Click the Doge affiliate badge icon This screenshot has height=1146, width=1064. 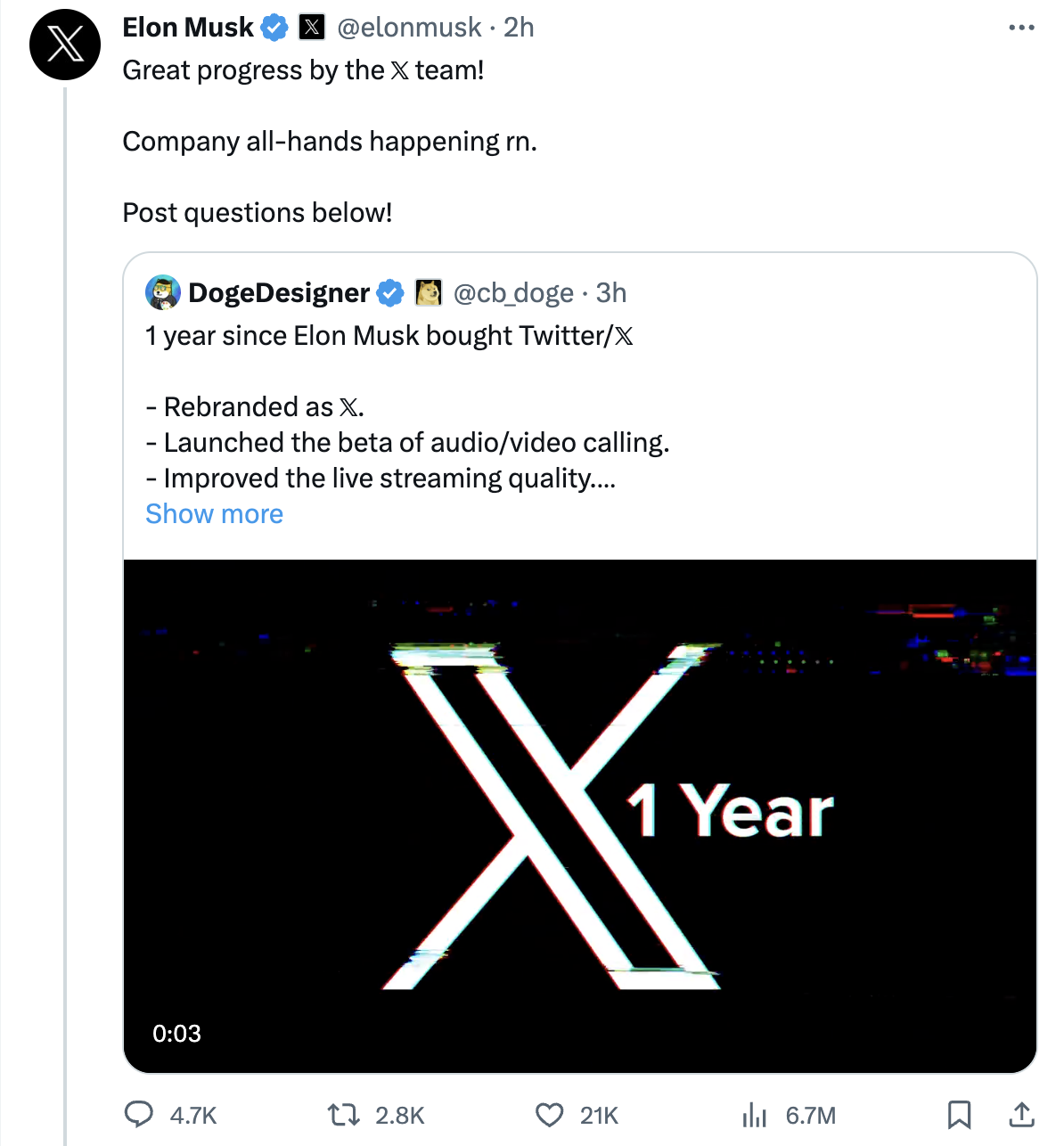pyautogui.click(x=429, y=292)
